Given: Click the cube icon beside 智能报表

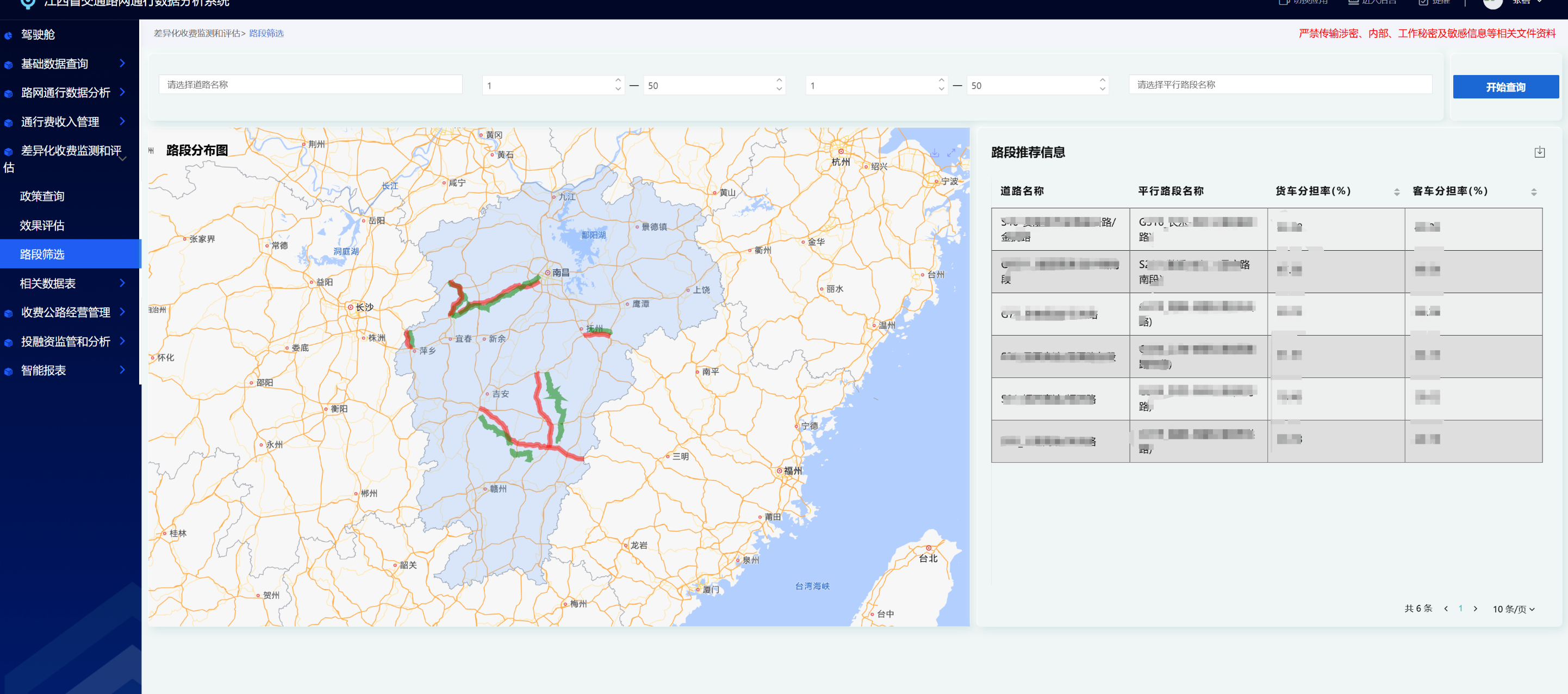Looking at the screenshot, I should click(x=9, y=371).
